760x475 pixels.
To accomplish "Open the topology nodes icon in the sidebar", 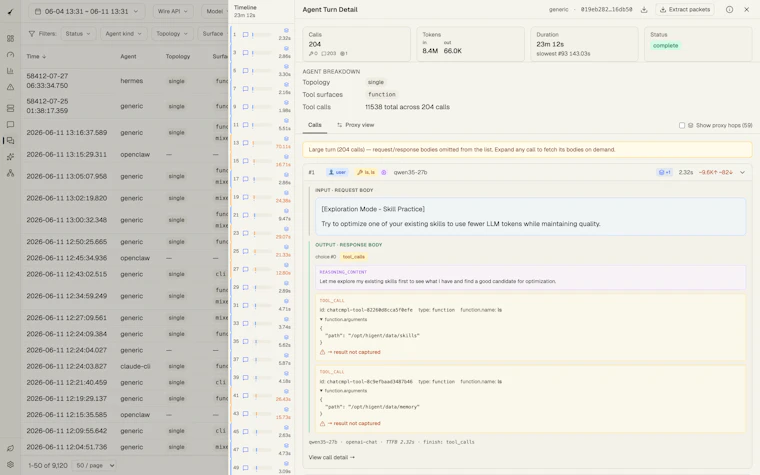I will 10,173.
